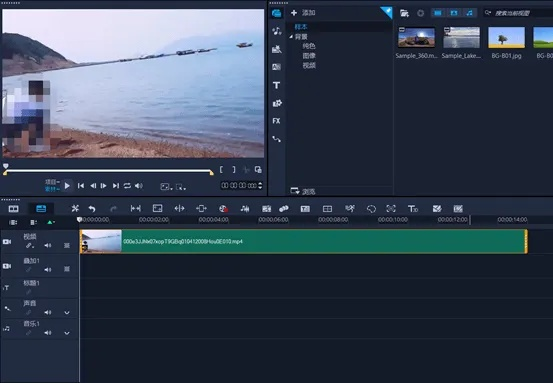
Task: Switch preview to Clip mode (素材)
Action: [x=52, y=189]
